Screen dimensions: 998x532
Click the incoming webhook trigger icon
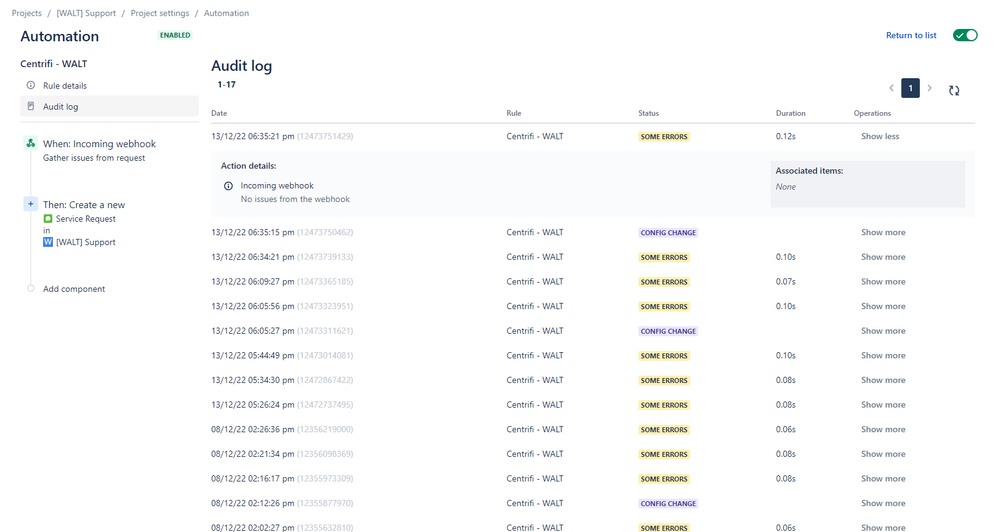(31, 143)
